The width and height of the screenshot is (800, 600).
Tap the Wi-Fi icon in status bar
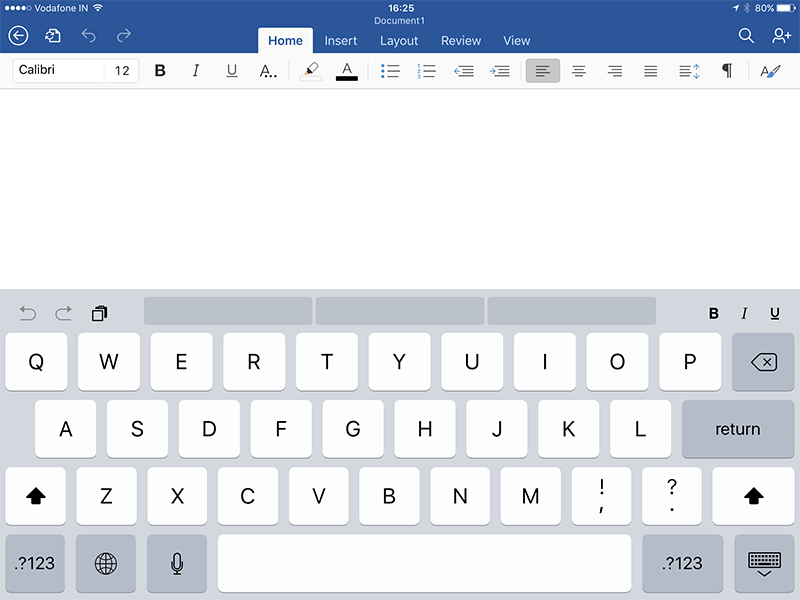[98, 8]
